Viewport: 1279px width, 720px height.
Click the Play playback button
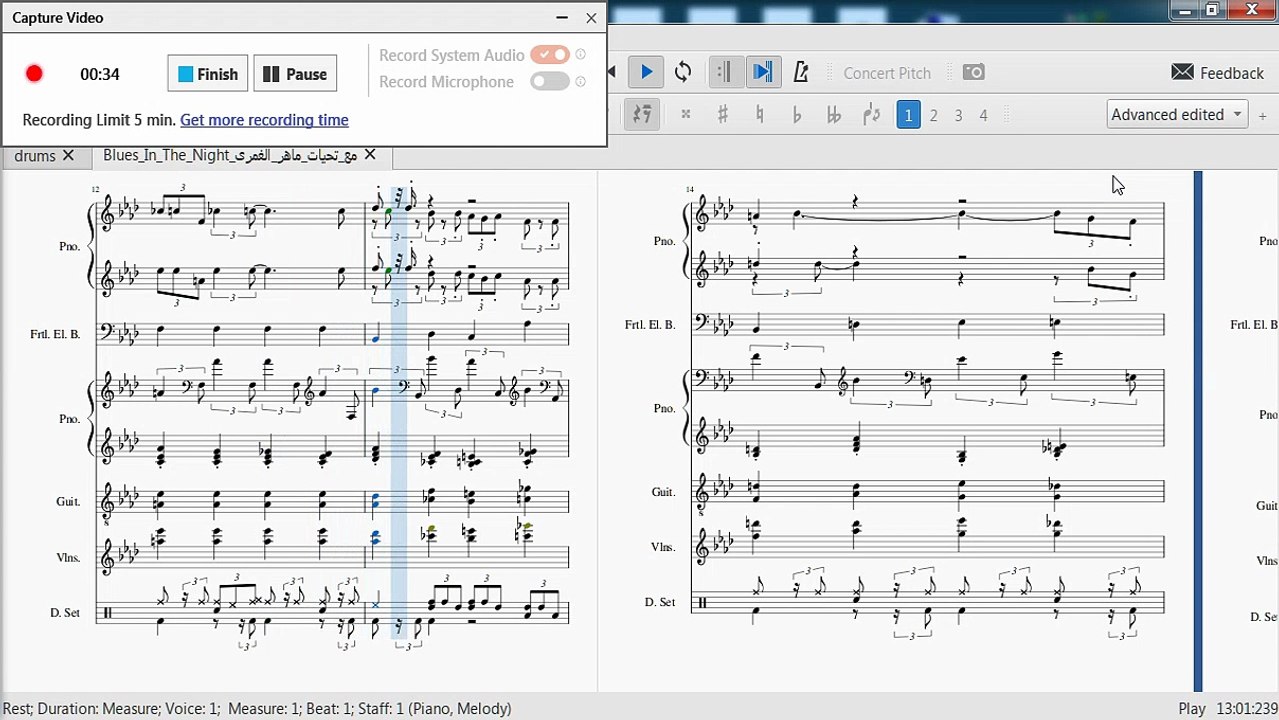[646, 72]
